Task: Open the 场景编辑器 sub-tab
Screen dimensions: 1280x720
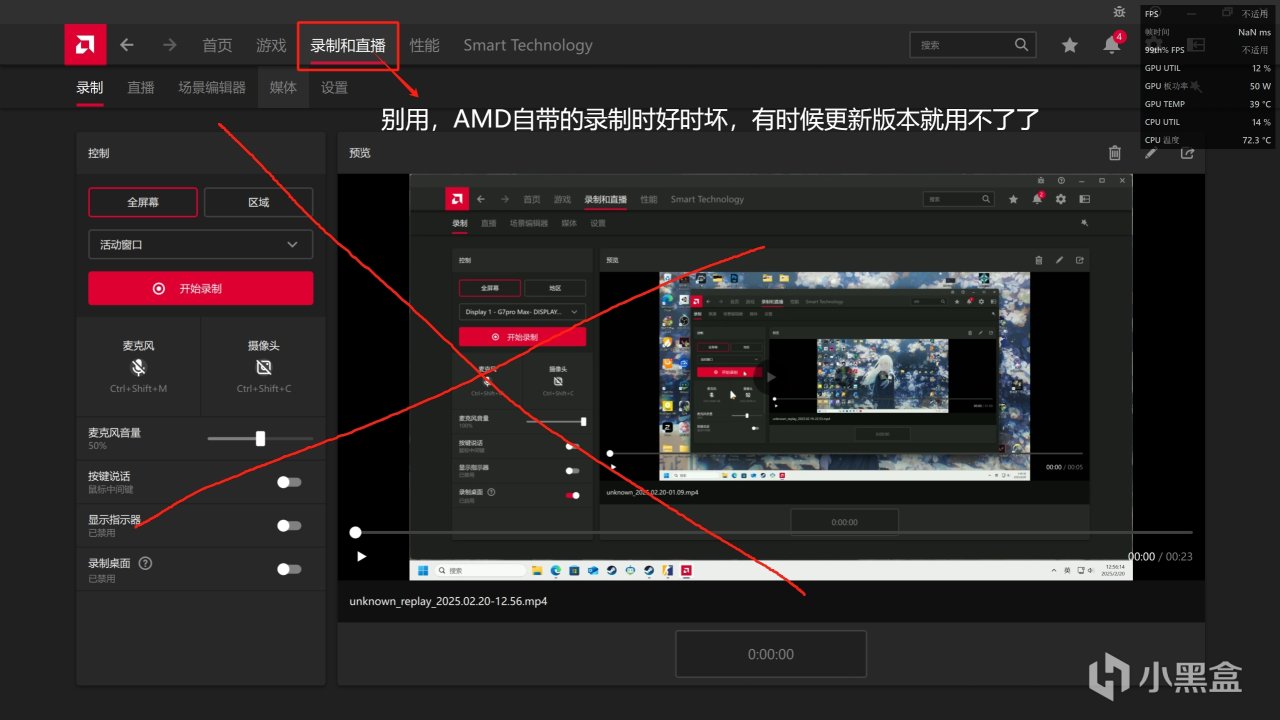Action: [x=212, y=87]
